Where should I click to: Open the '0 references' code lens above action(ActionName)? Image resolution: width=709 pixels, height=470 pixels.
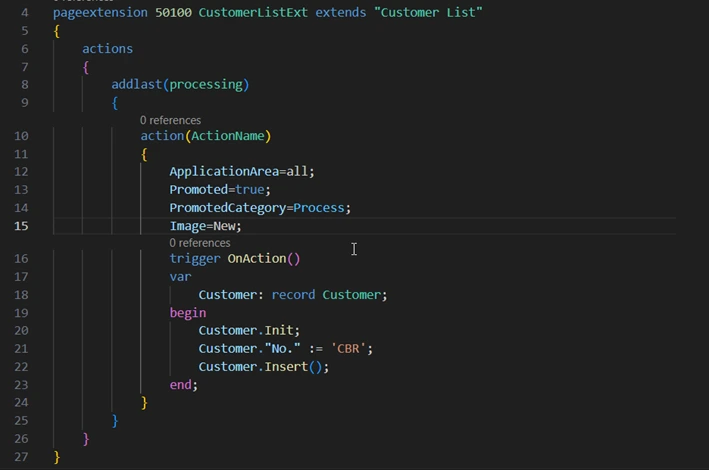[170, 120]
